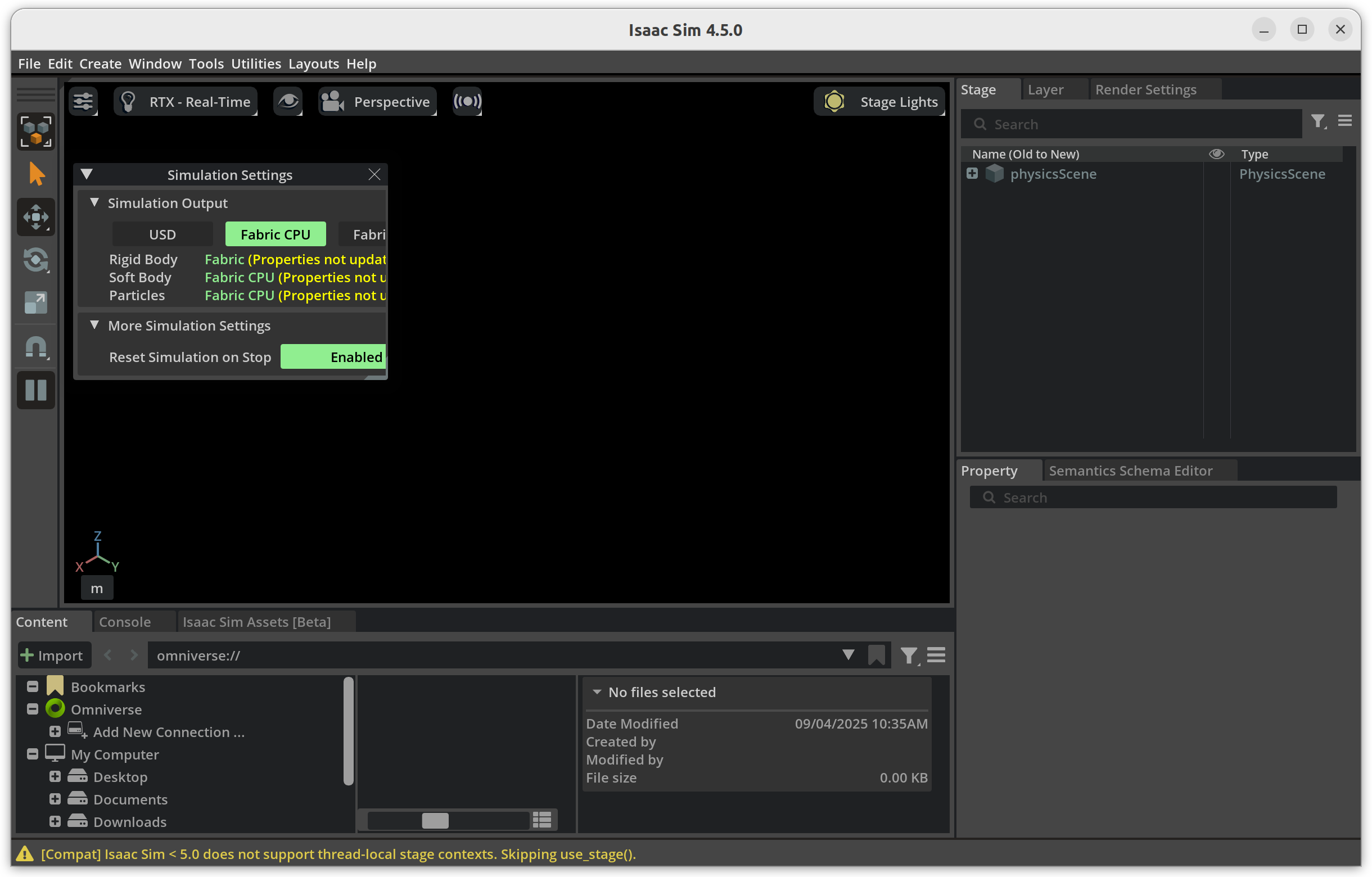Click the Property panel search field
Screen dimensions: 1372x877
coord(1153,497)
